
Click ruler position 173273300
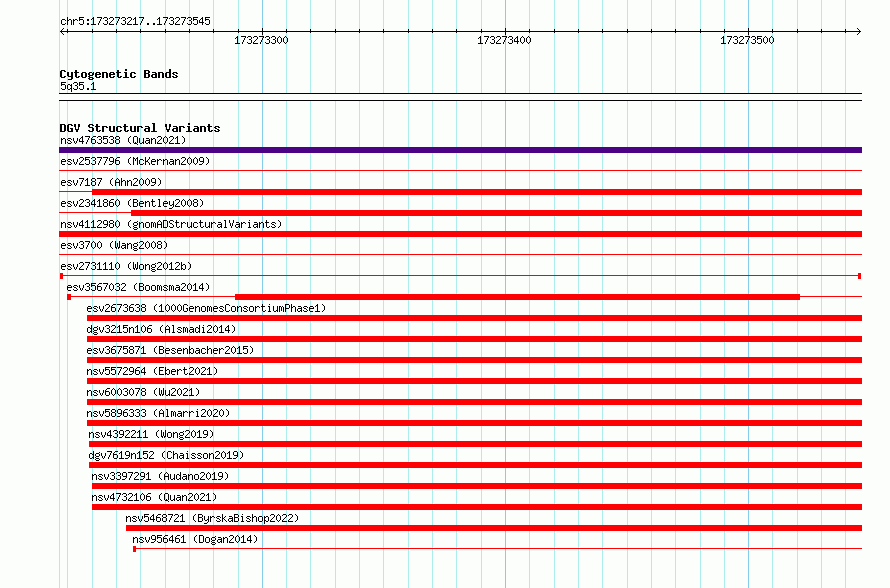261,40
